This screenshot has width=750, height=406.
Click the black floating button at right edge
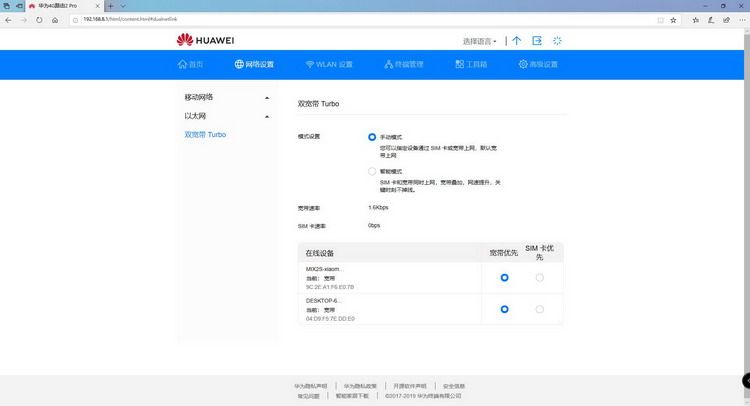coord(744,381)
